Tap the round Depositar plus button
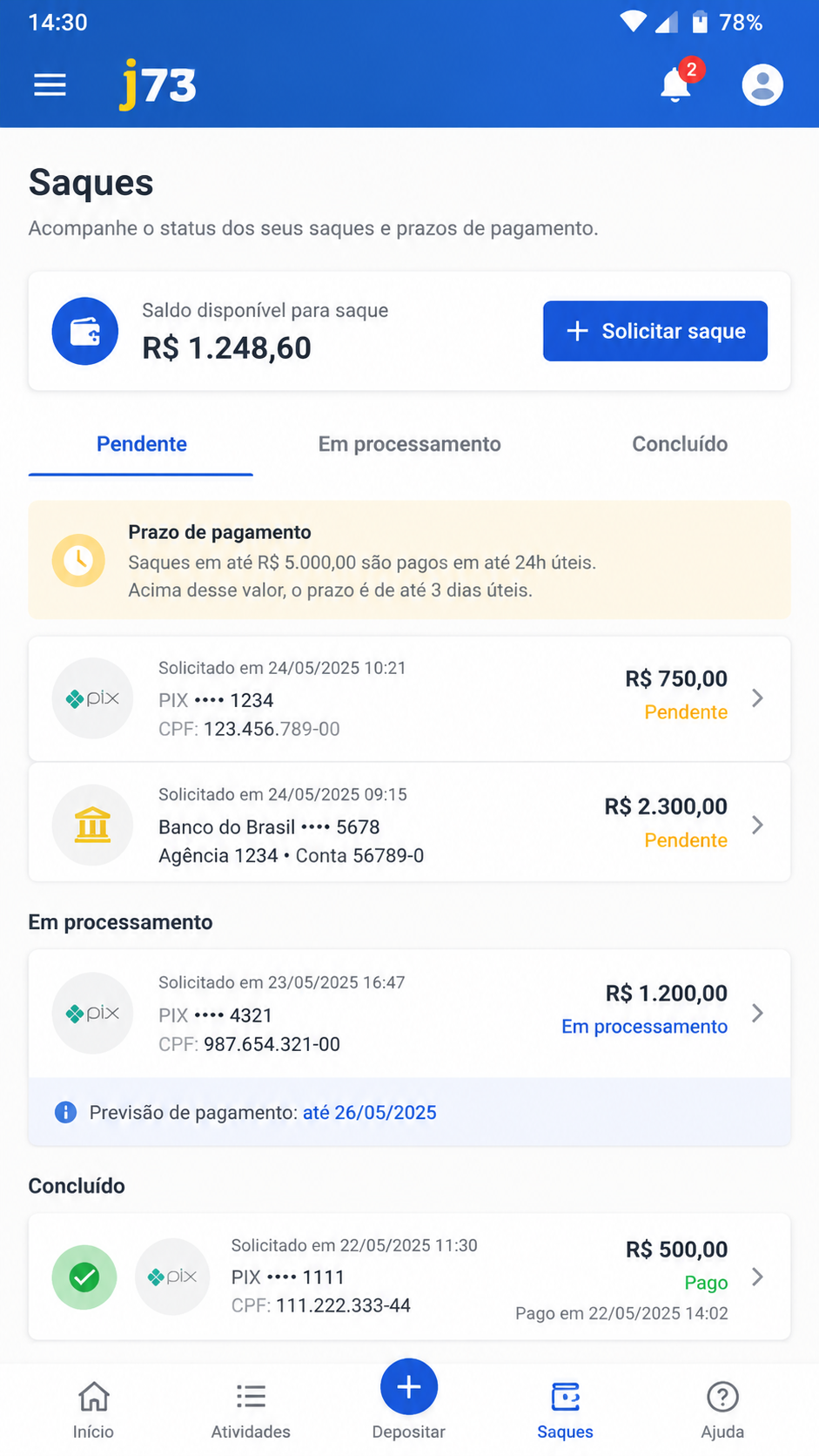 pos(408,1386)
